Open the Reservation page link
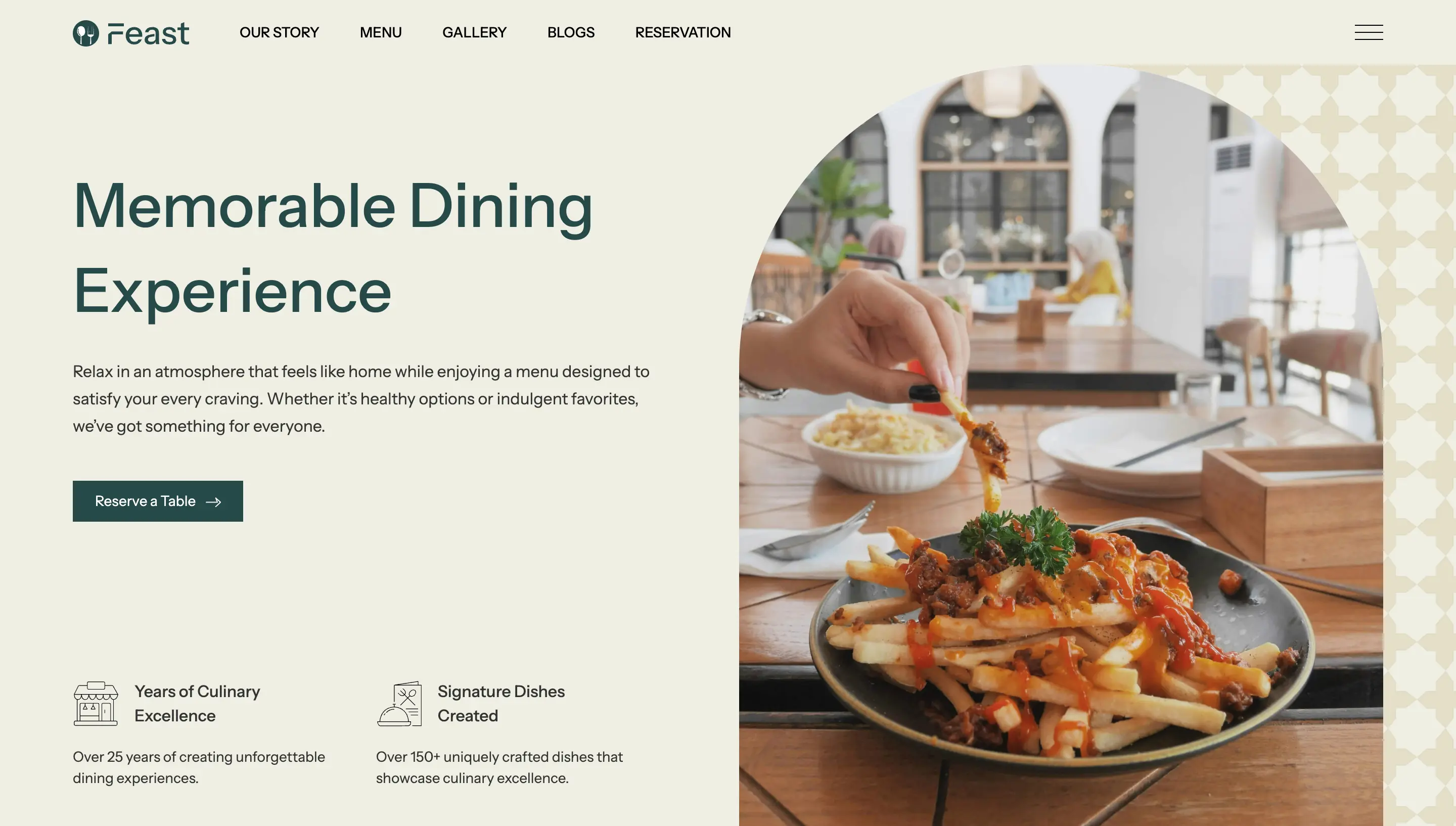This screenshot has height=826, width=1456. [683, 32]
